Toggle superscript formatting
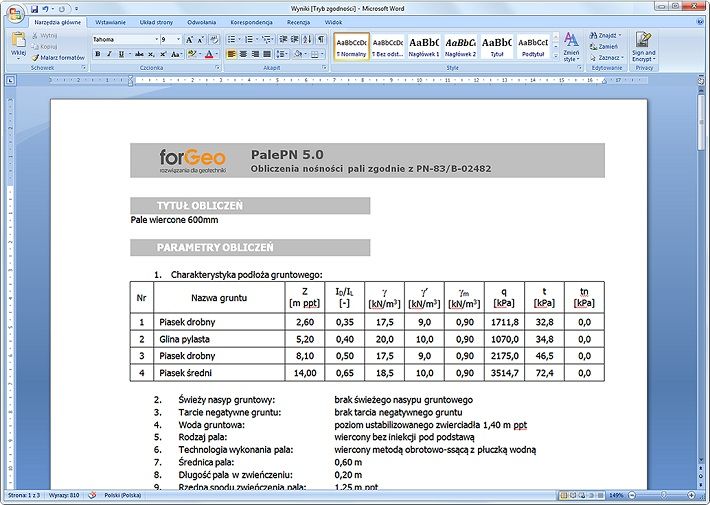The image size is (710, 505). [x=163, y=54]
